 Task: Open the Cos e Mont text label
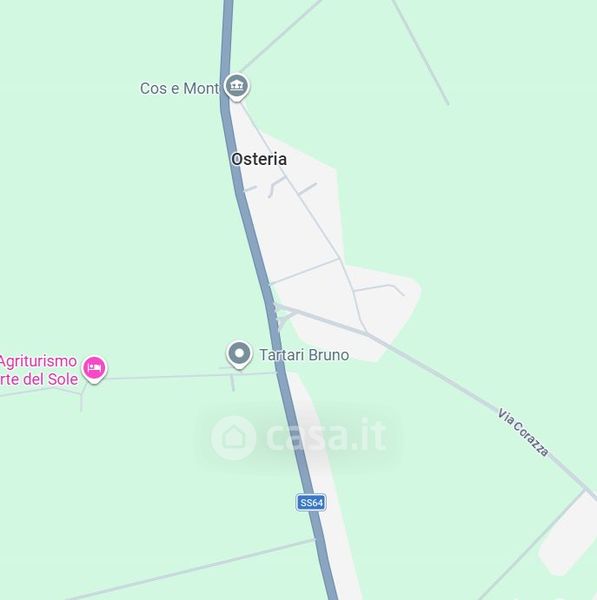(x=179, y=88)
